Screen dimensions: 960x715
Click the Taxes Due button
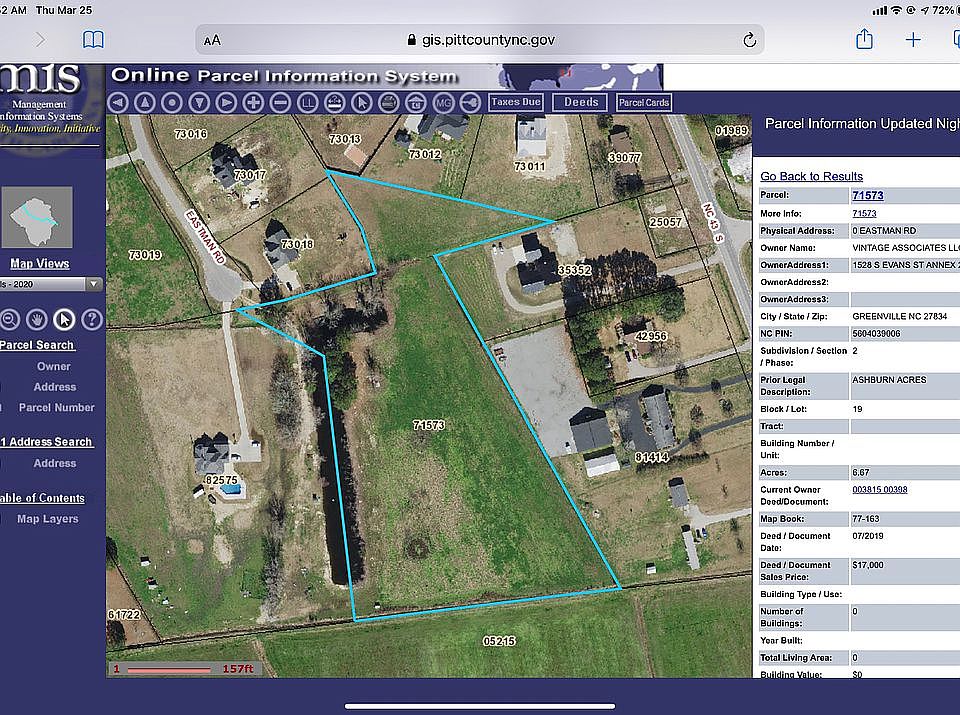[x=516, y=102]
